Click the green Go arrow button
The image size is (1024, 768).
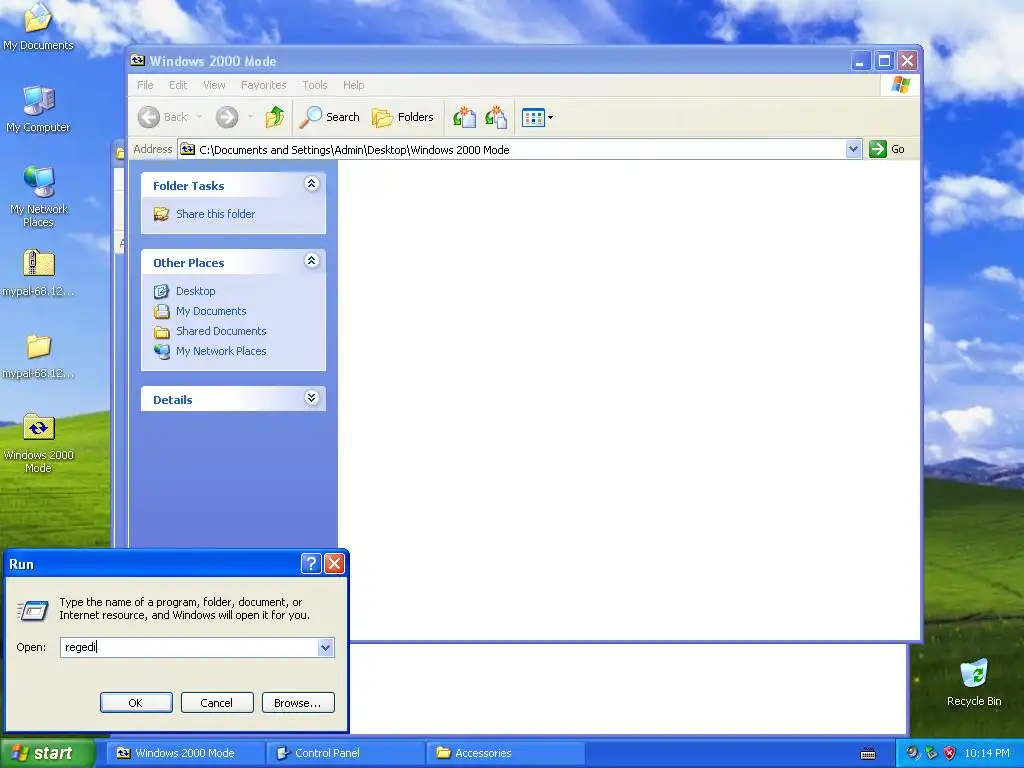coord(878,150)
